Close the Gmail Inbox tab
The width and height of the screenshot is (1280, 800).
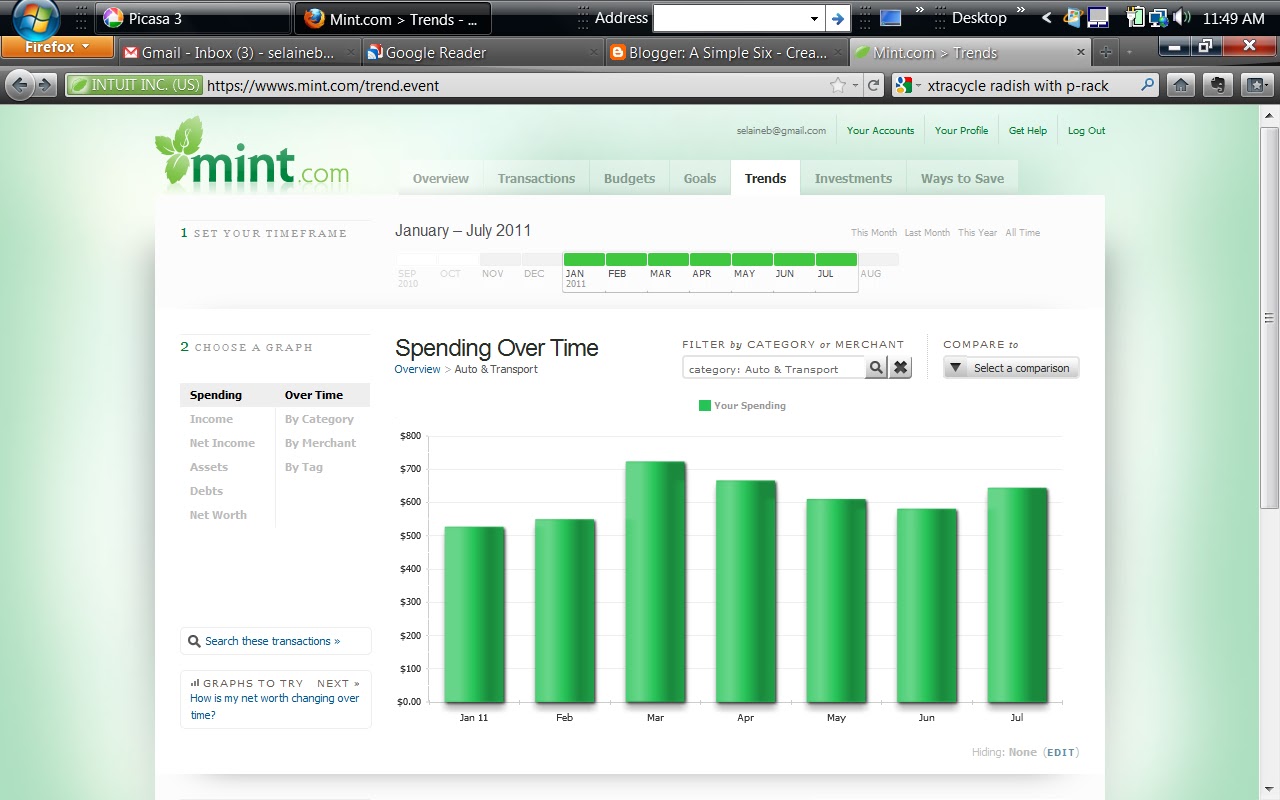pyautogui.click(x=349, y=53)
